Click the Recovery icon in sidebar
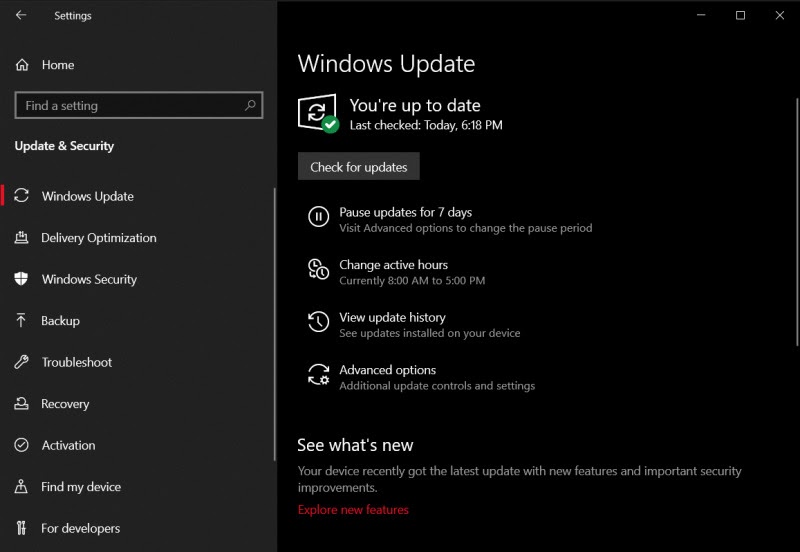This screenshot has height=552, width=800. [x=21, y=404]
